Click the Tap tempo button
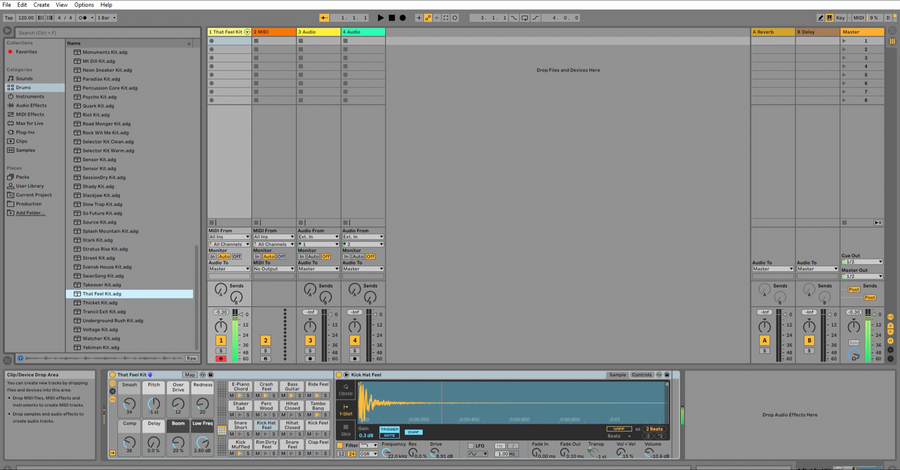Viewport: 900px width, 470px height. tap(9, 18)
